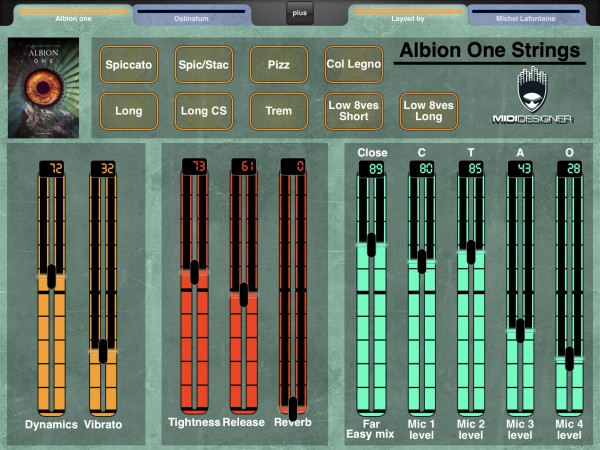Raise the Reverb slider knob

pyautogui.click(x=293, y=409)
